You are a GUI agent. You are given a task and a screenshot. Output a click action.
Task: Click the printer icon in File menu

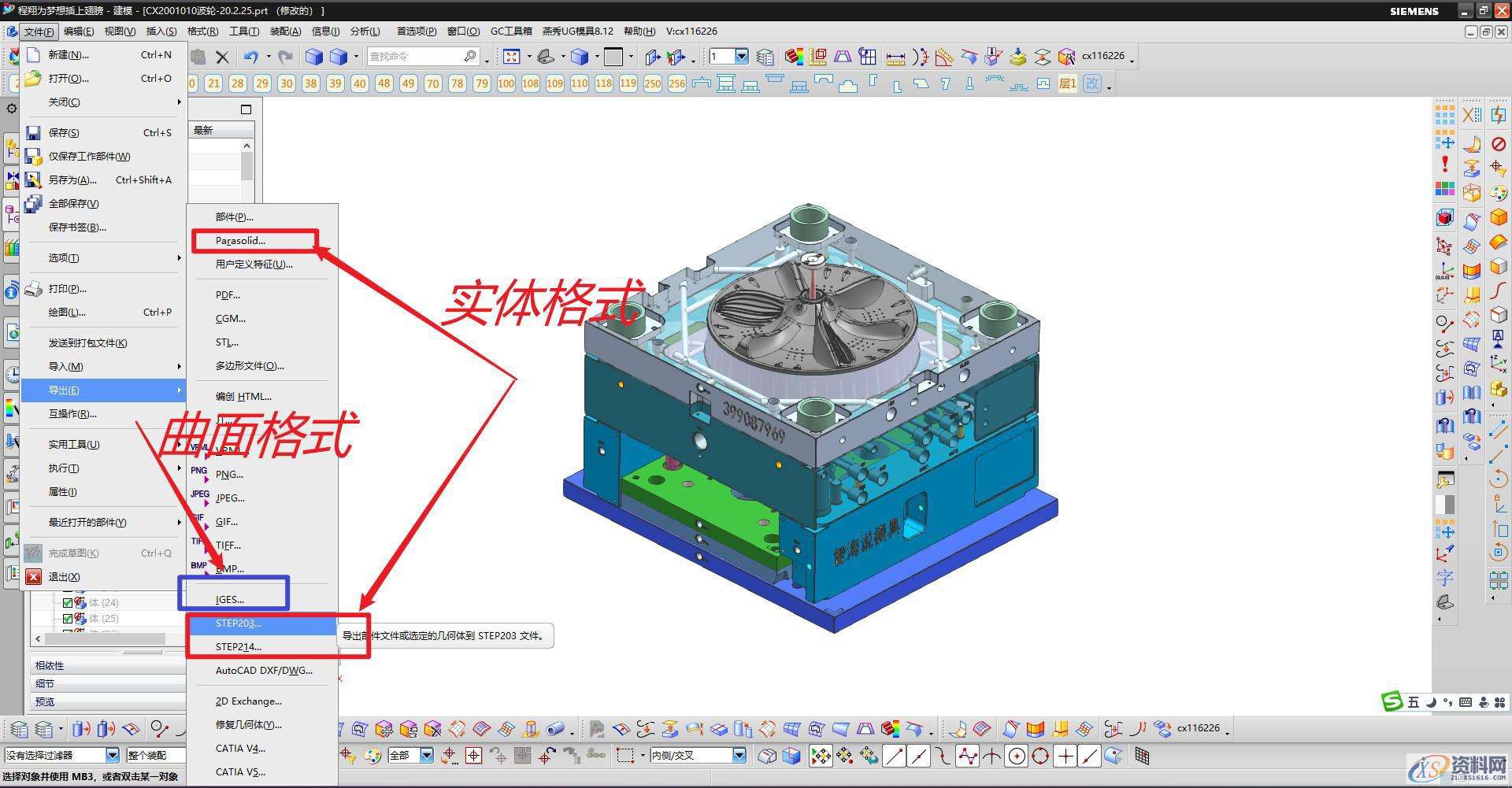(33, 288)
